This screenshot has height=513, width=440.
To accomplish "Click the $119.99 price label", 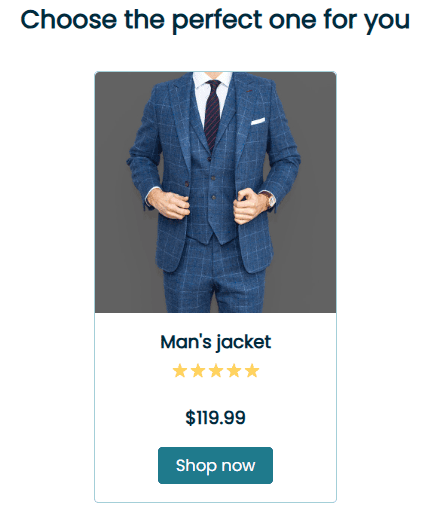I will [x=215, y=417].
